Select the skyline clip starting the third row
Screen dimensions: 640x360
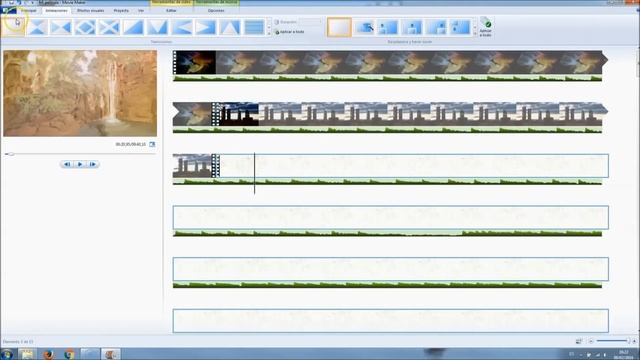pos(192,165)
